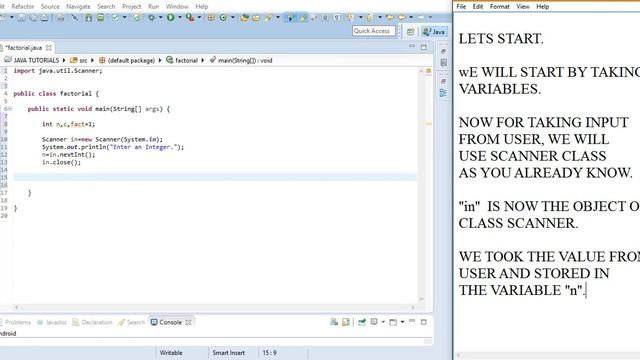Screen dimensions: 640x360
Task: Click the Next Annotation icon in toolbar
Action: click(349, 18)
